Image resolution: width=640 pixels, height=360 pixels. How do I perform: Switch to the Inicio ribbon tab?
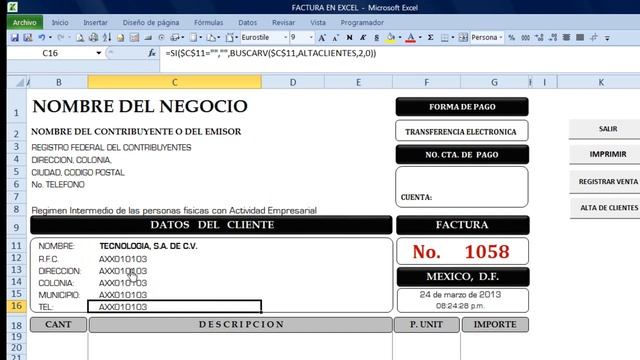tap(60, 22)
